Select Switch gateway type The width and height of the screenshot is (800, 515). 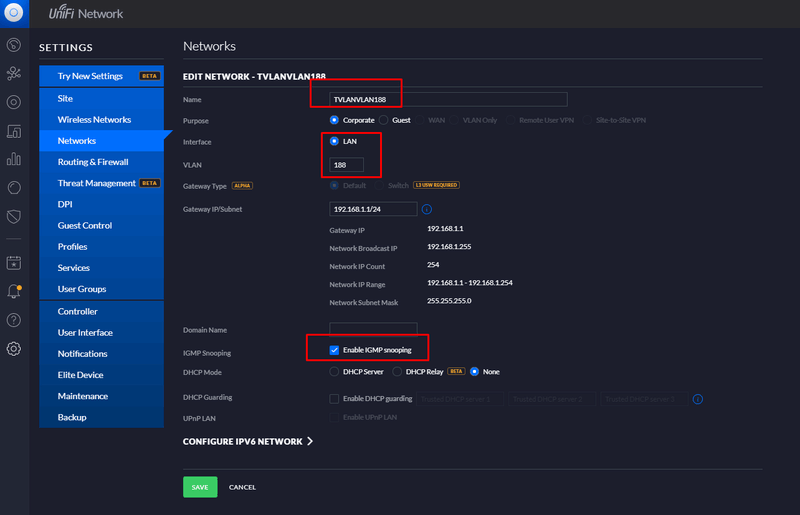click(x=379, y=185)
